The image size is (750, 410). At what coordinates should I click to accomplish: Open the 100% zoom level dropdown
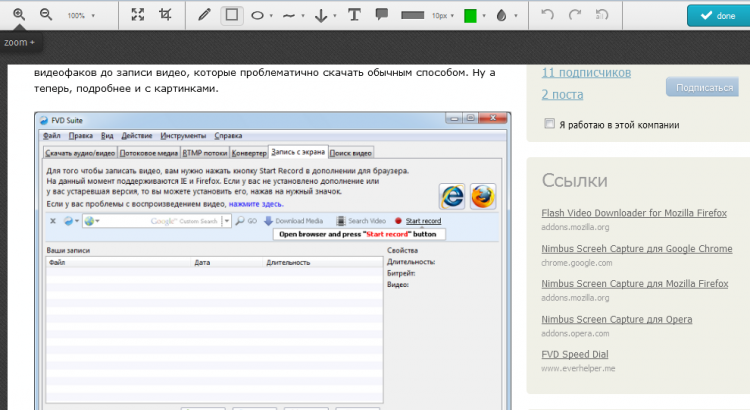tap(81, 16)
